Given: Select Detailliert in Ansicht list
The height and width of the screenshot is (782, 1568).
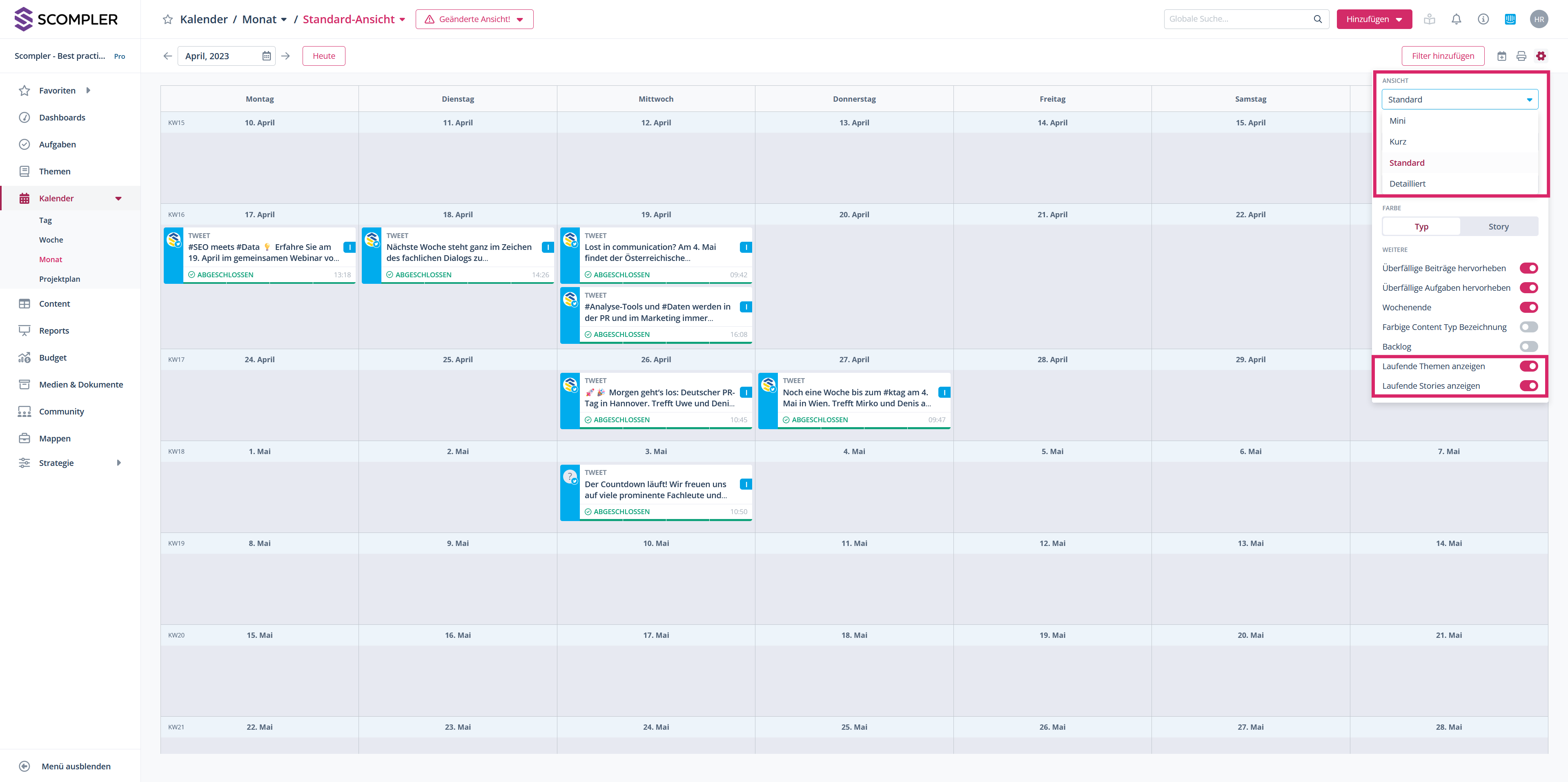Looking at the screenshot, I should pyautogui.click(x=1407, y=183).
